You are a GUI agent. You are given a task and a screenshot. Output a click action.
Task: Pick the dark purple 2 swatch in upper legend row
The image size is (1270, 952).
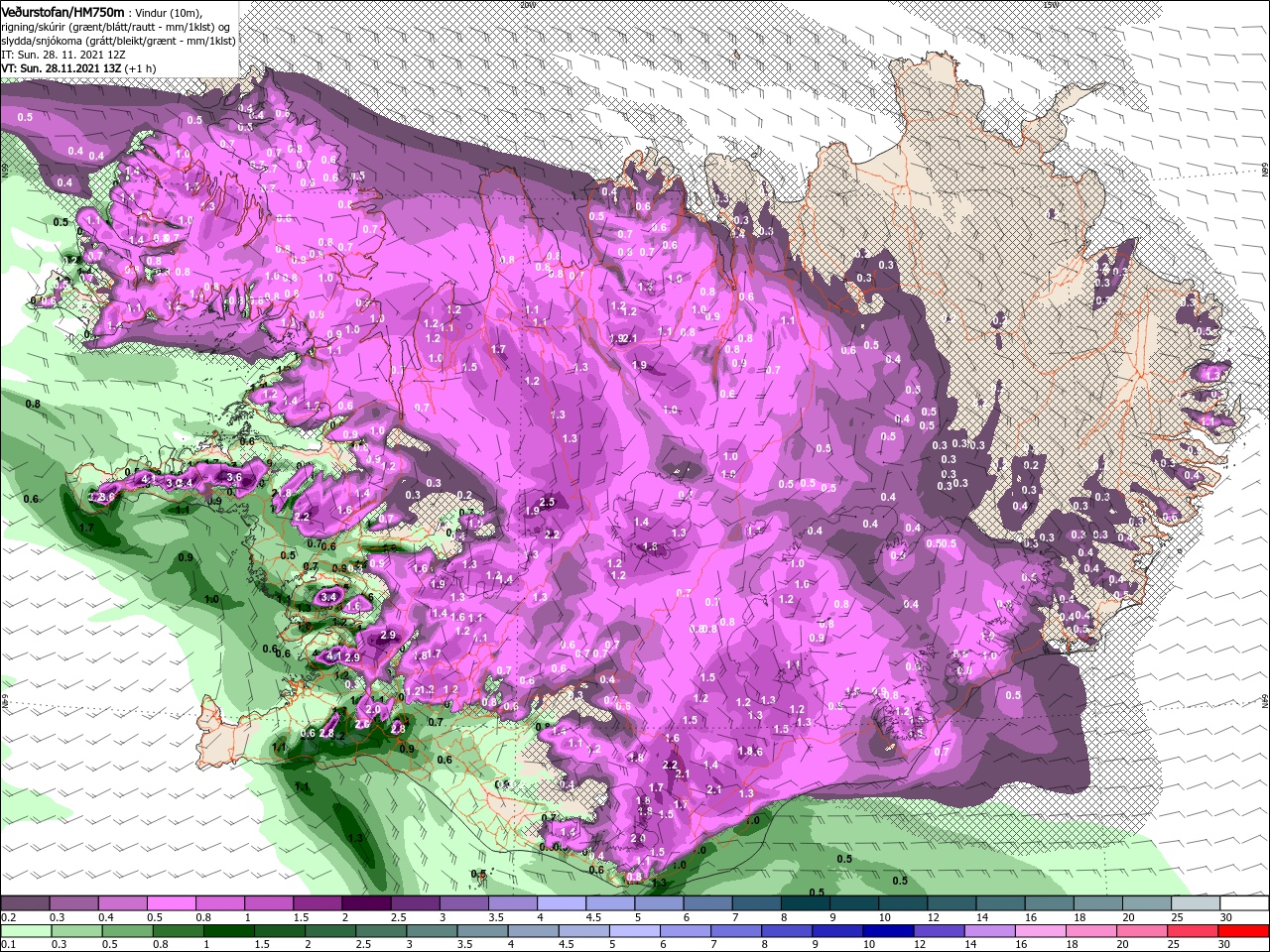366,904
